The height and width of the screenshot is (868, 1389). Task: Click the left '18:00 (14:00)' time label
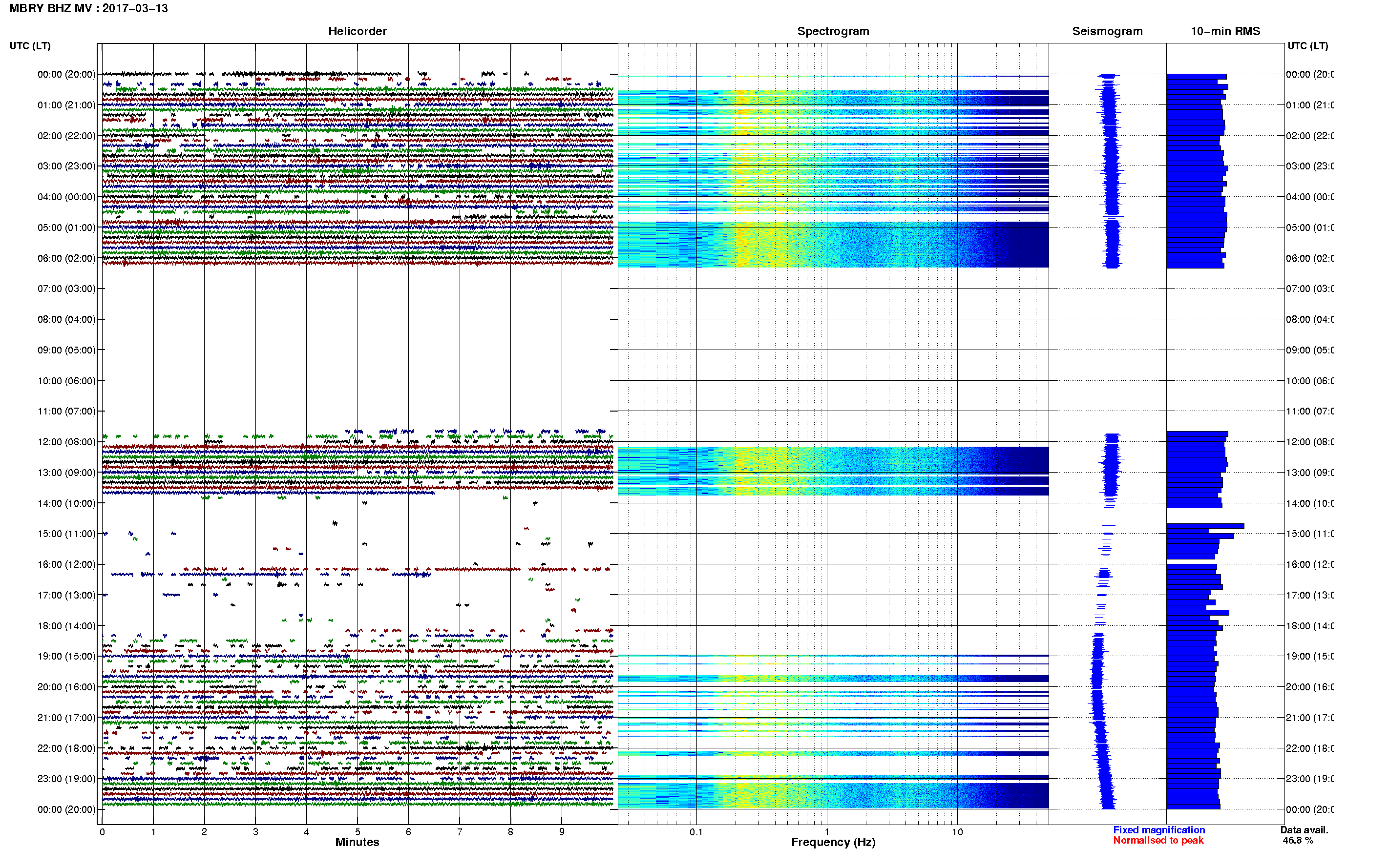66,626
